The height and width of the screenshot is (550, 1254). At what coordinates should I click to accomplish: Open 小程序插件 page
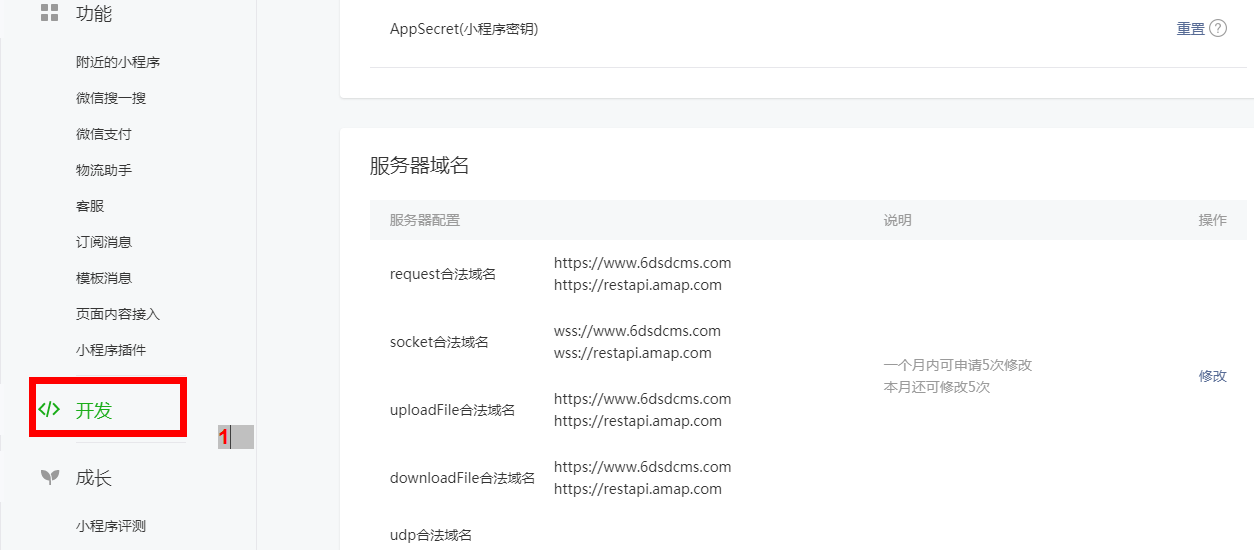coord(110,350)
